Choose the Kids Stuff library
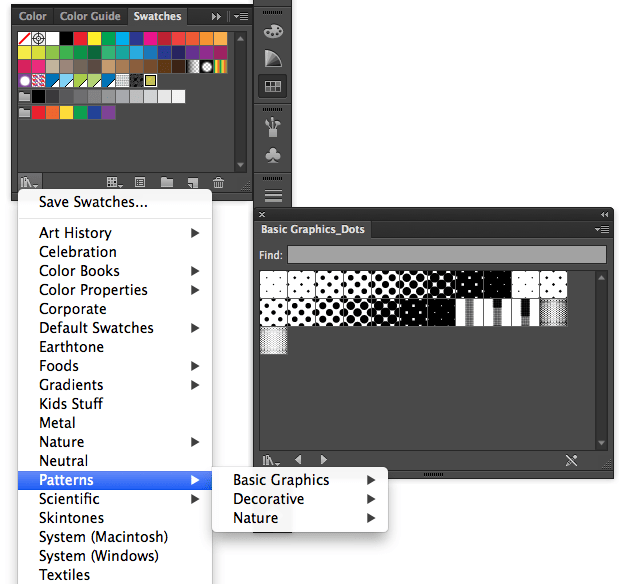 click(x=115, y=404)
